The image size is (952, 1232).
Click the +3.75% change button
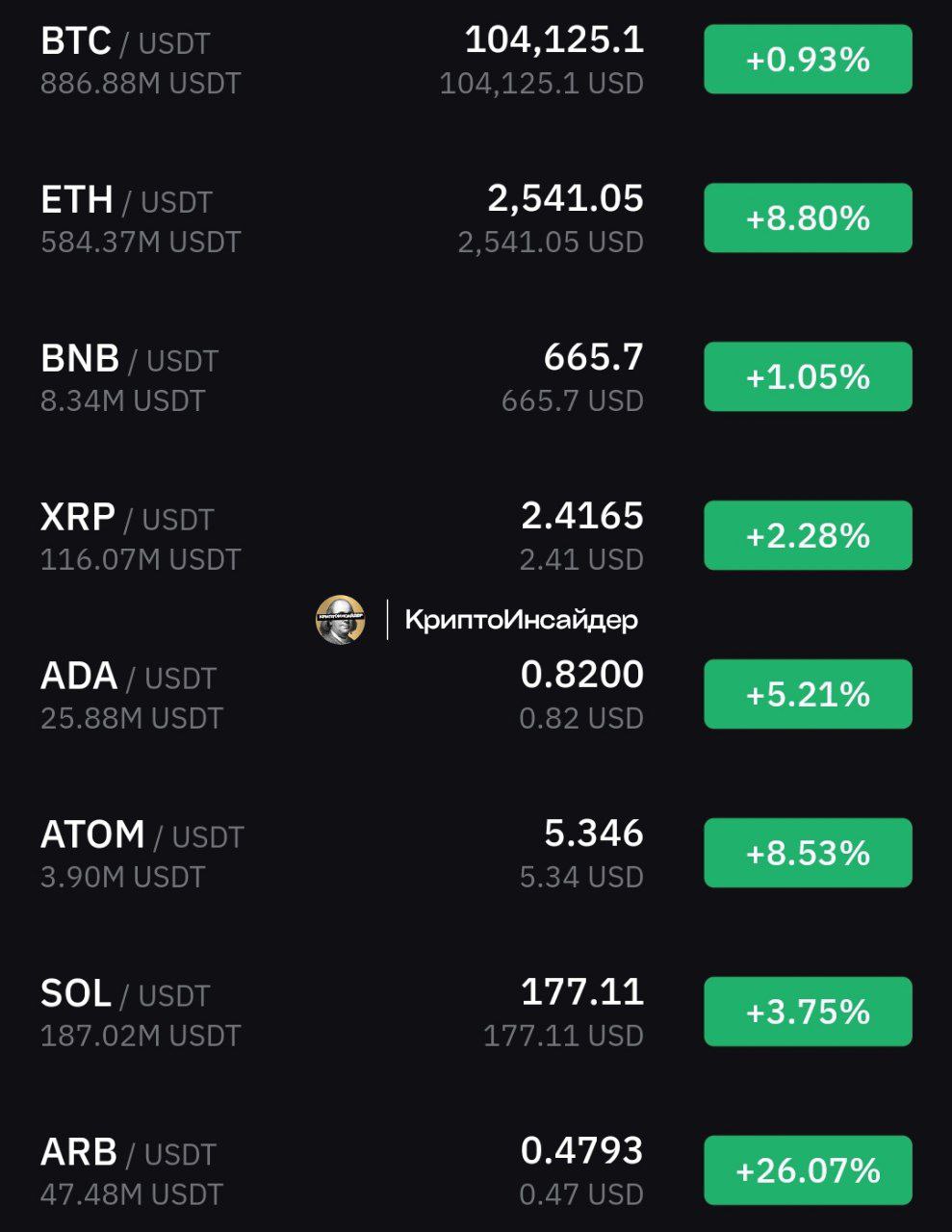tap(808, 1013)
